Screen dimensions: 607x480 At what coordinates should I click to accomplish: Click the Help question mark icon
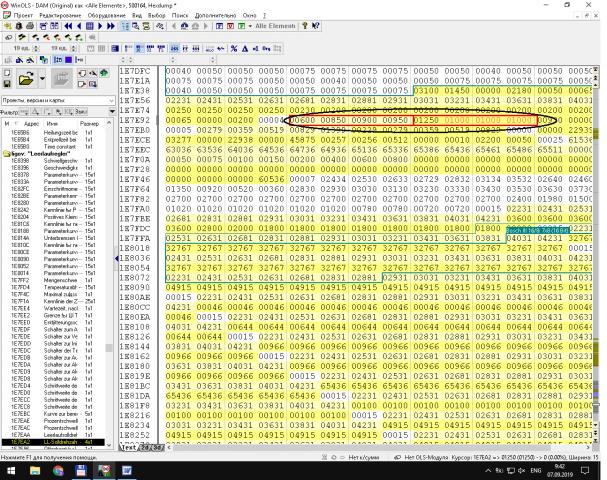click(305, 26)
